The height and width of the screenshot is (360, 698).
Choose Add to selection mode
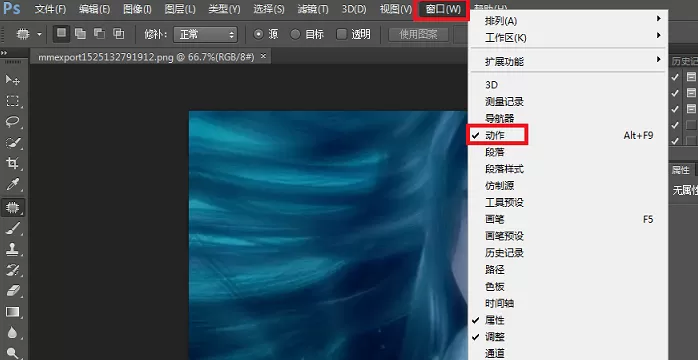tap(80, 34)
